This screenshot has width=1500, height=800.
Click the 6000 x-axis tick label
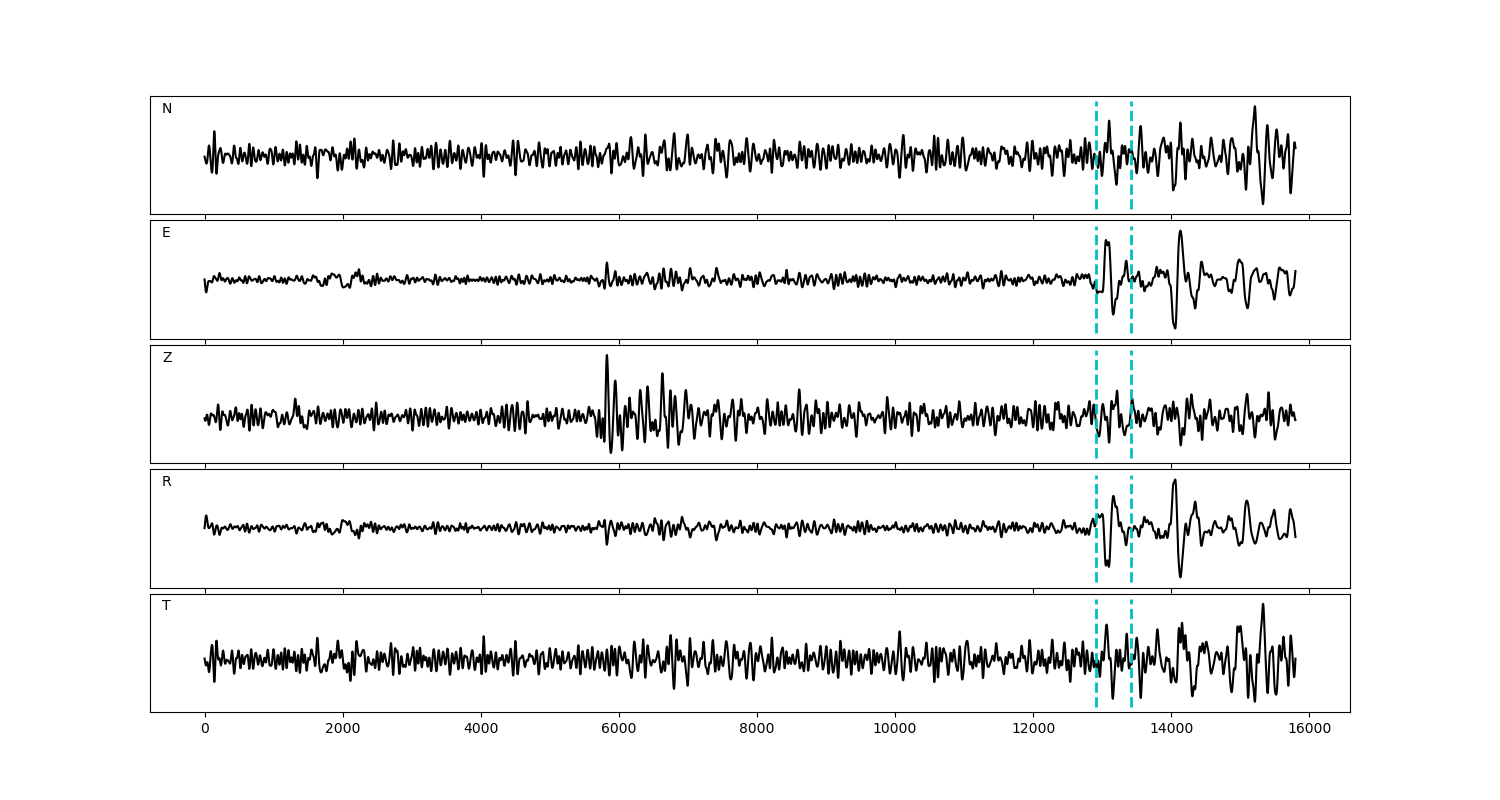[619, 730]
